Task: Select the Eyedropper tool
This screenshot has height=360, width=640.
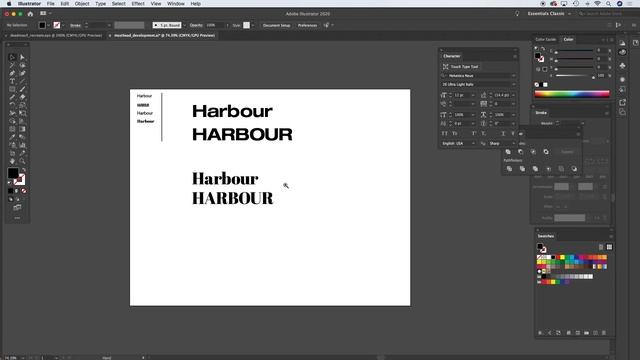Action: (x=12, y=137)
